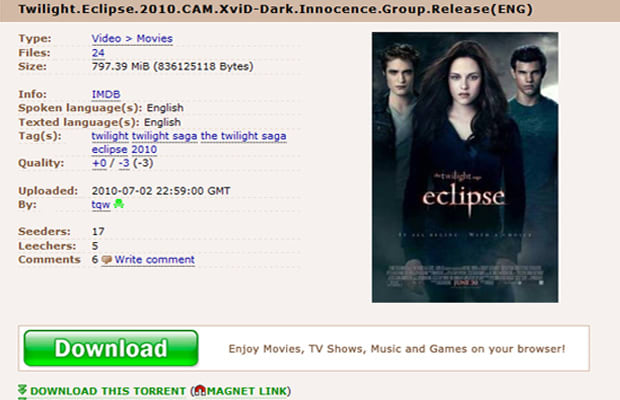Vote quality -3 negative link

(x=124, y=163)
